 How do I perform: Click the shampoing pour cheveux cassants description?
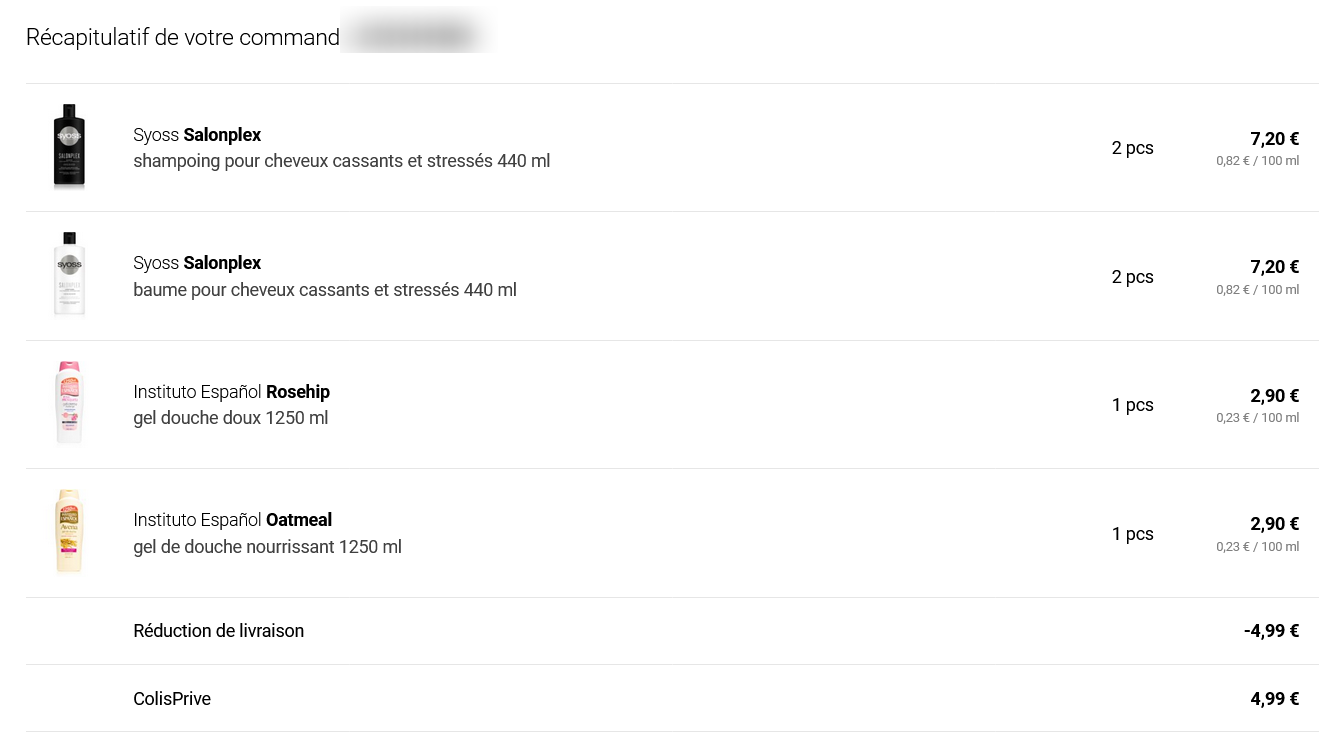click(341, 161)
